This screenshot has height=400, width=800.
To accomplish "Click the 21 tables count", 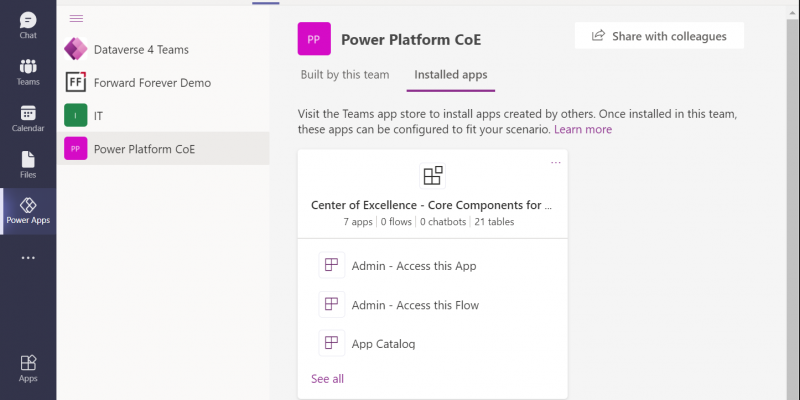I will [494, 222].
